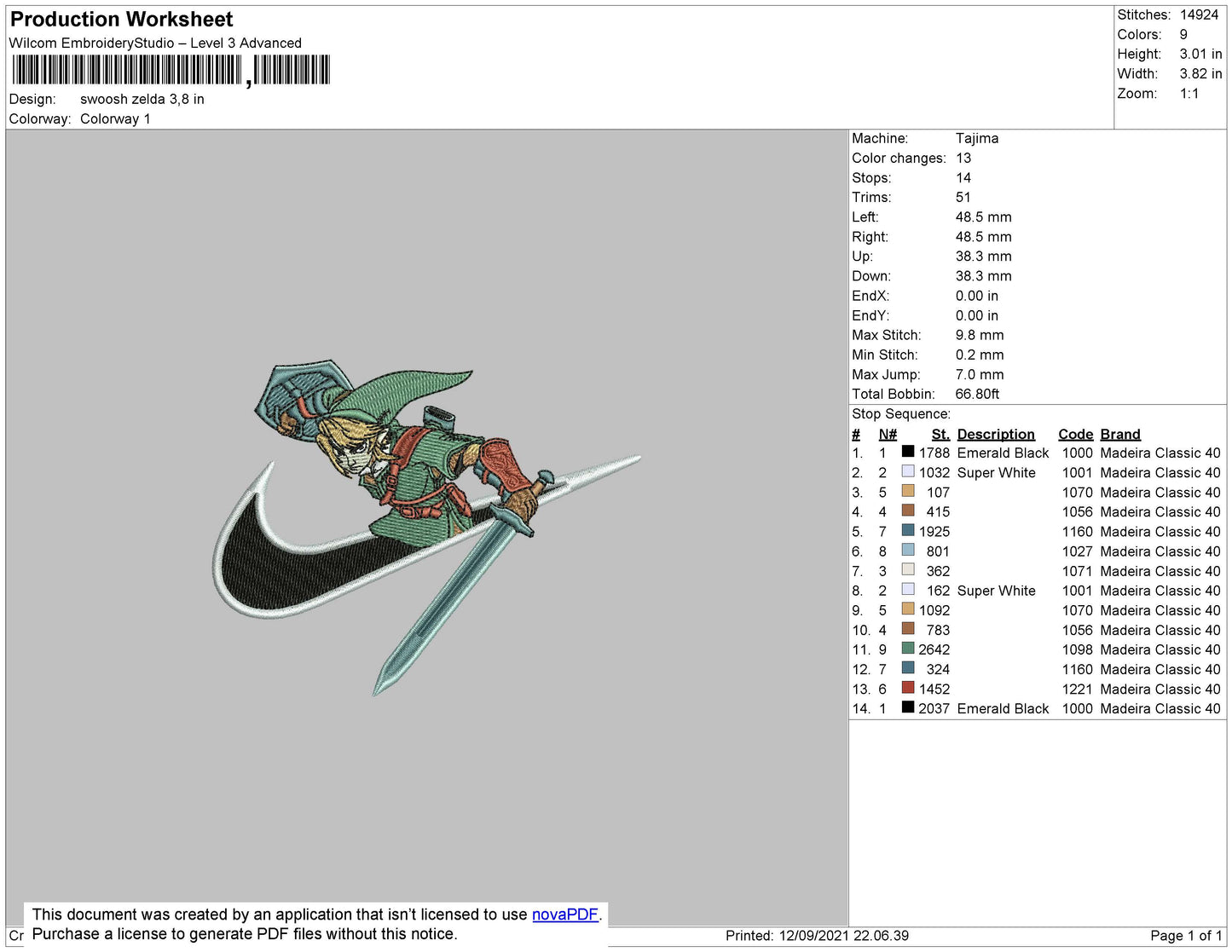Select the light blue swatch in stop row 6
1232x952 pixels.
pyautogui.click(x=908, y=551)
